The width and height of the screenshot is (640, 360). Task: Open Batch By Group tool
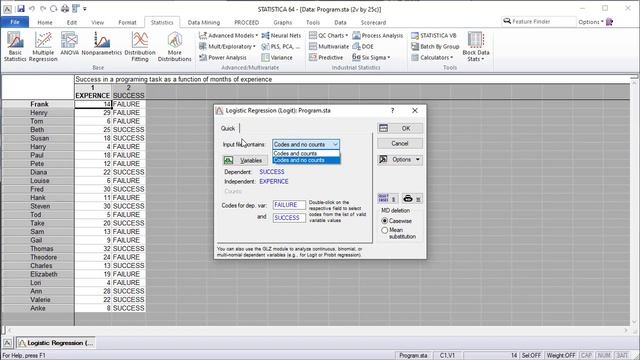[435, 47]
